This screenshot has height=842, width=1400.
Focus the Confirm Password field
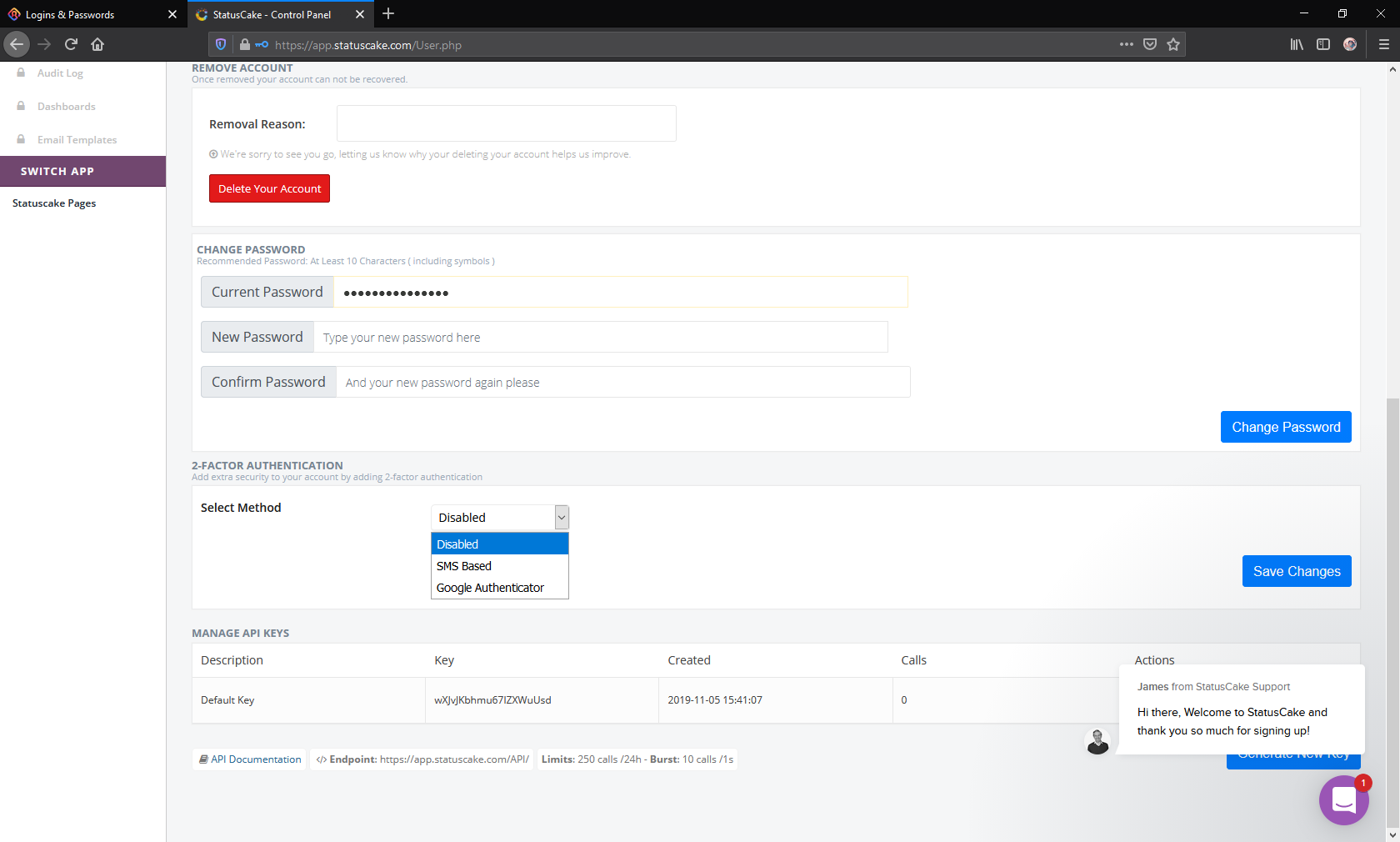623,382
